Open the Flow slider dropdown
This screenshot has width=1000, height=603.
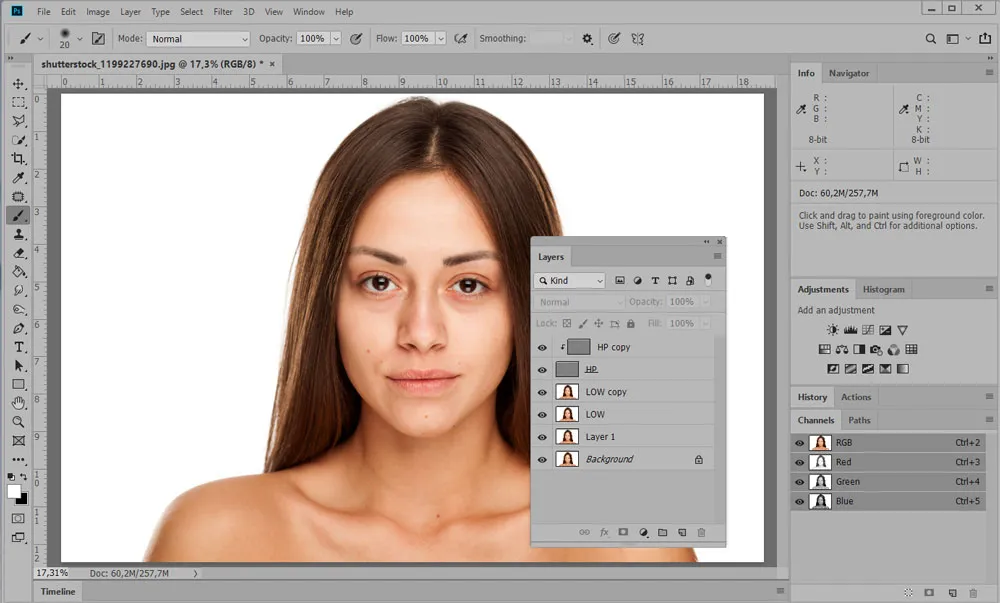click(440, 39)
